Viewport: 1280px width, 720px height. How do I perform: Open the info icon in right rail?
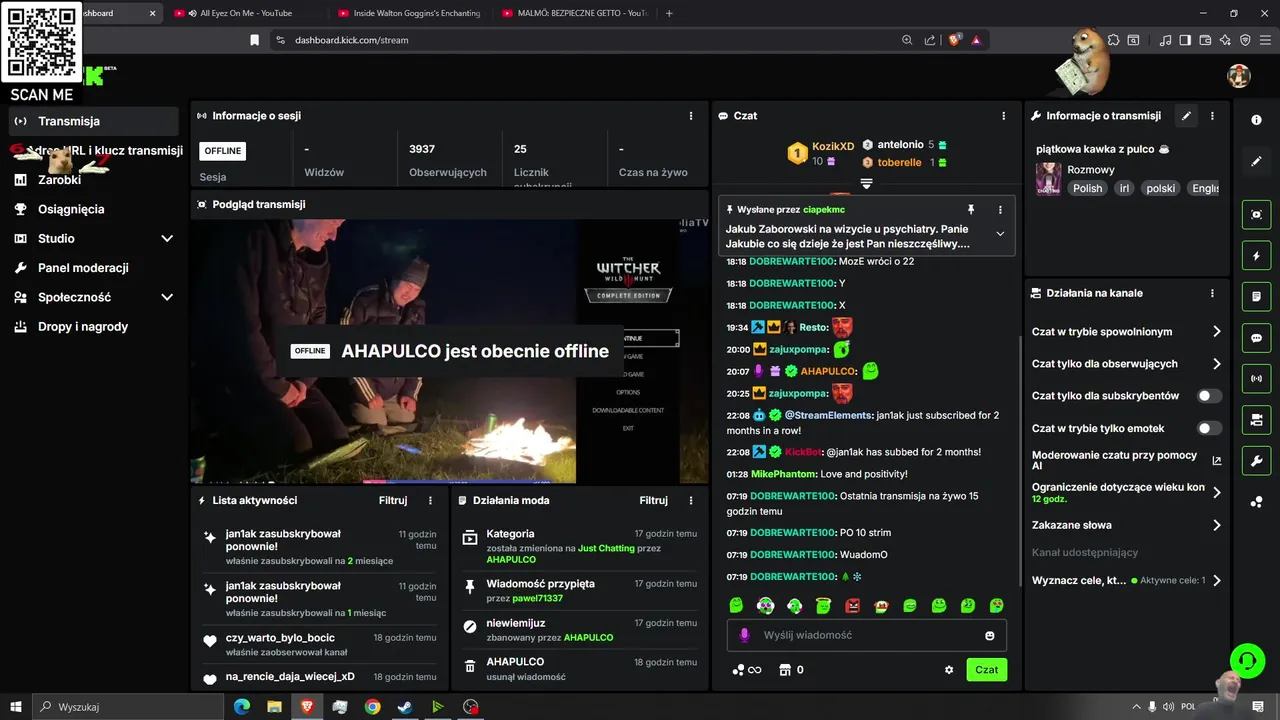click(x=1256, y=120)
